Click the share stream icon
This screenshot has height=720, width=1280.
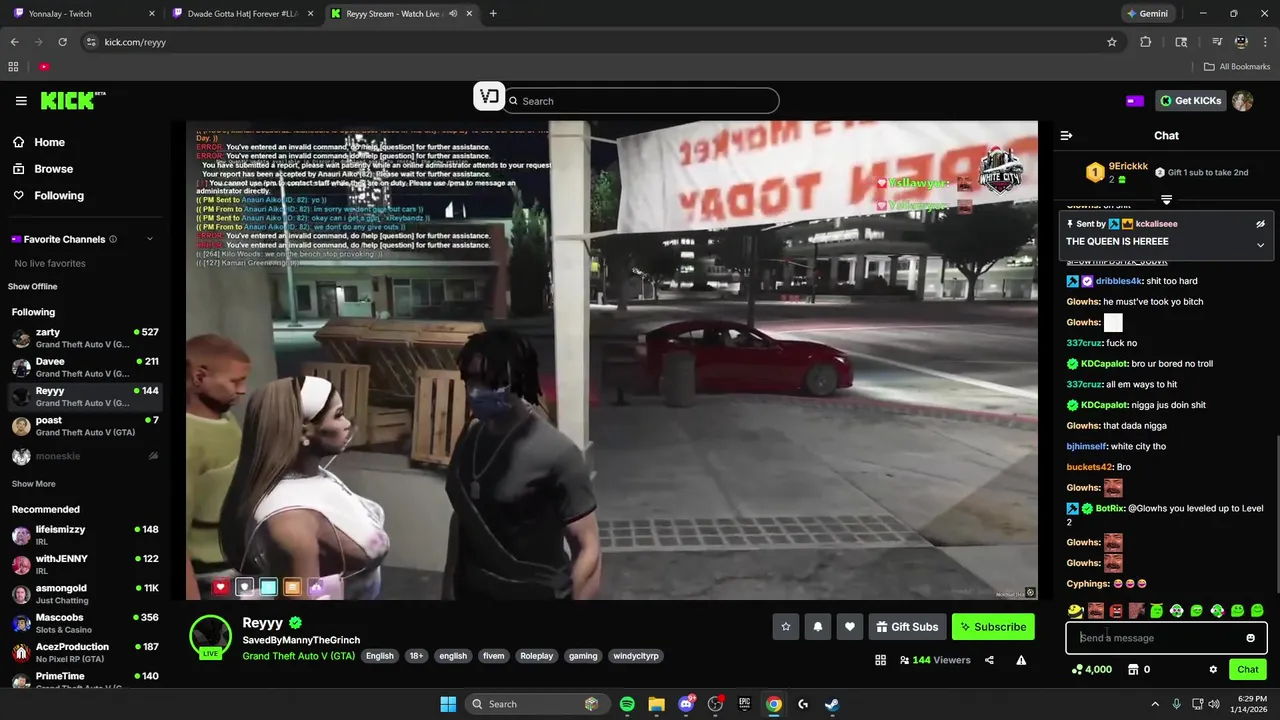pyautogui.click(x=989, y=660)
